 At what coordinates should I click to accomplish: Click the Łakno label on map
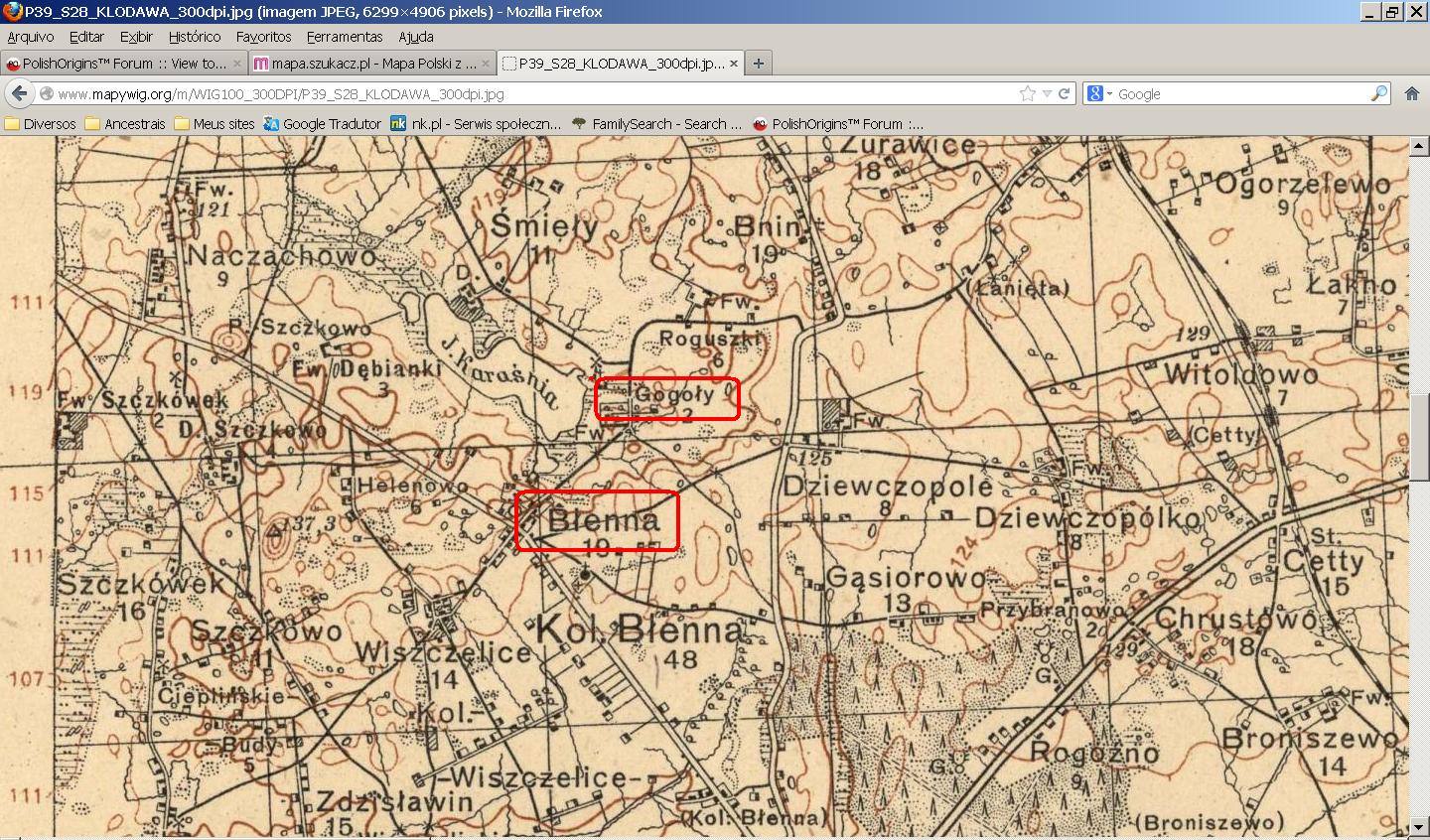coord(1352,285)
